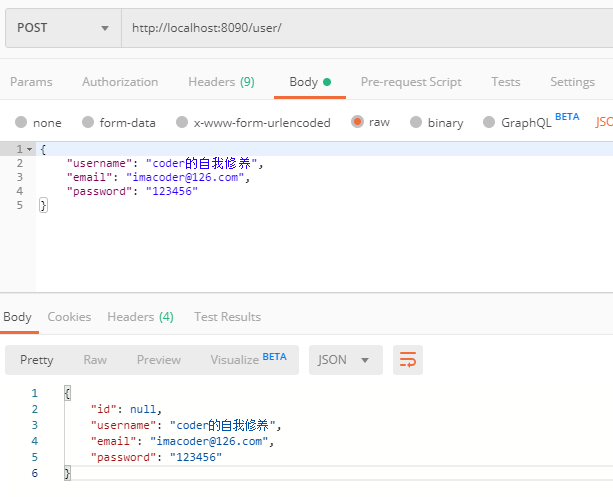Click the request "email" key
The height and width of the screenshot is (497, 613).
point(90,177)
